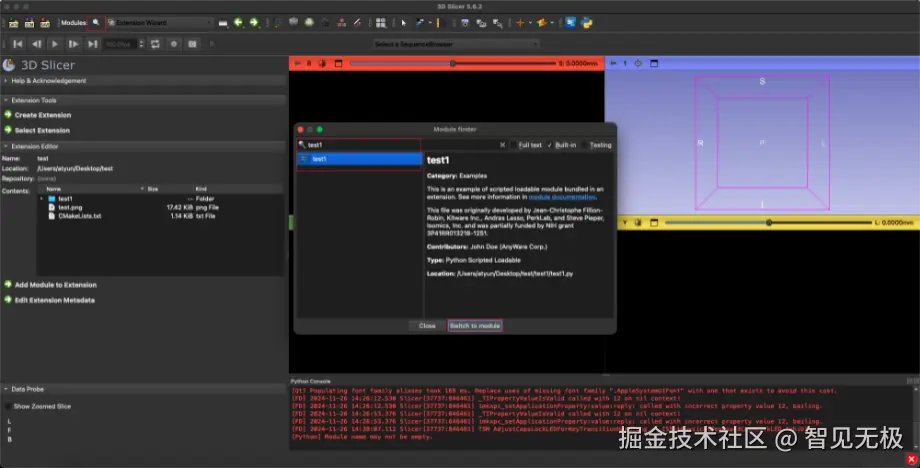Image resolution: width=920 pixels, height=468 pixels.
Task: Collapse Extension Editor section
Action: tap(143, 146)
